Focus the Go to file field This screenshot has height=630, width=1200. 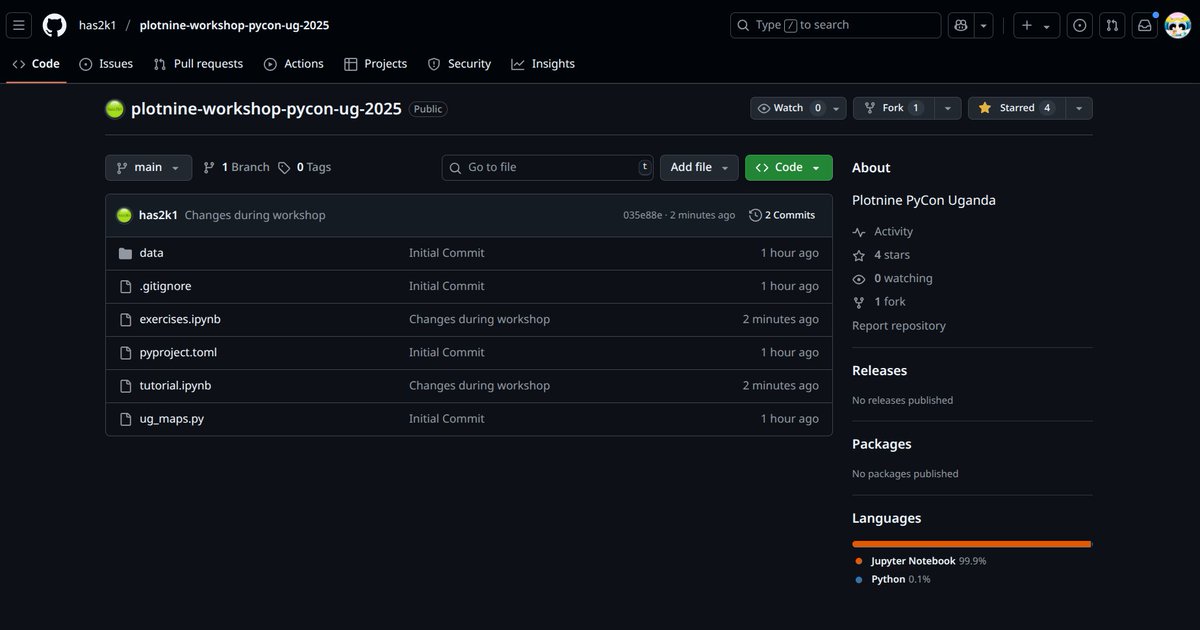click(x=547, y=168)
